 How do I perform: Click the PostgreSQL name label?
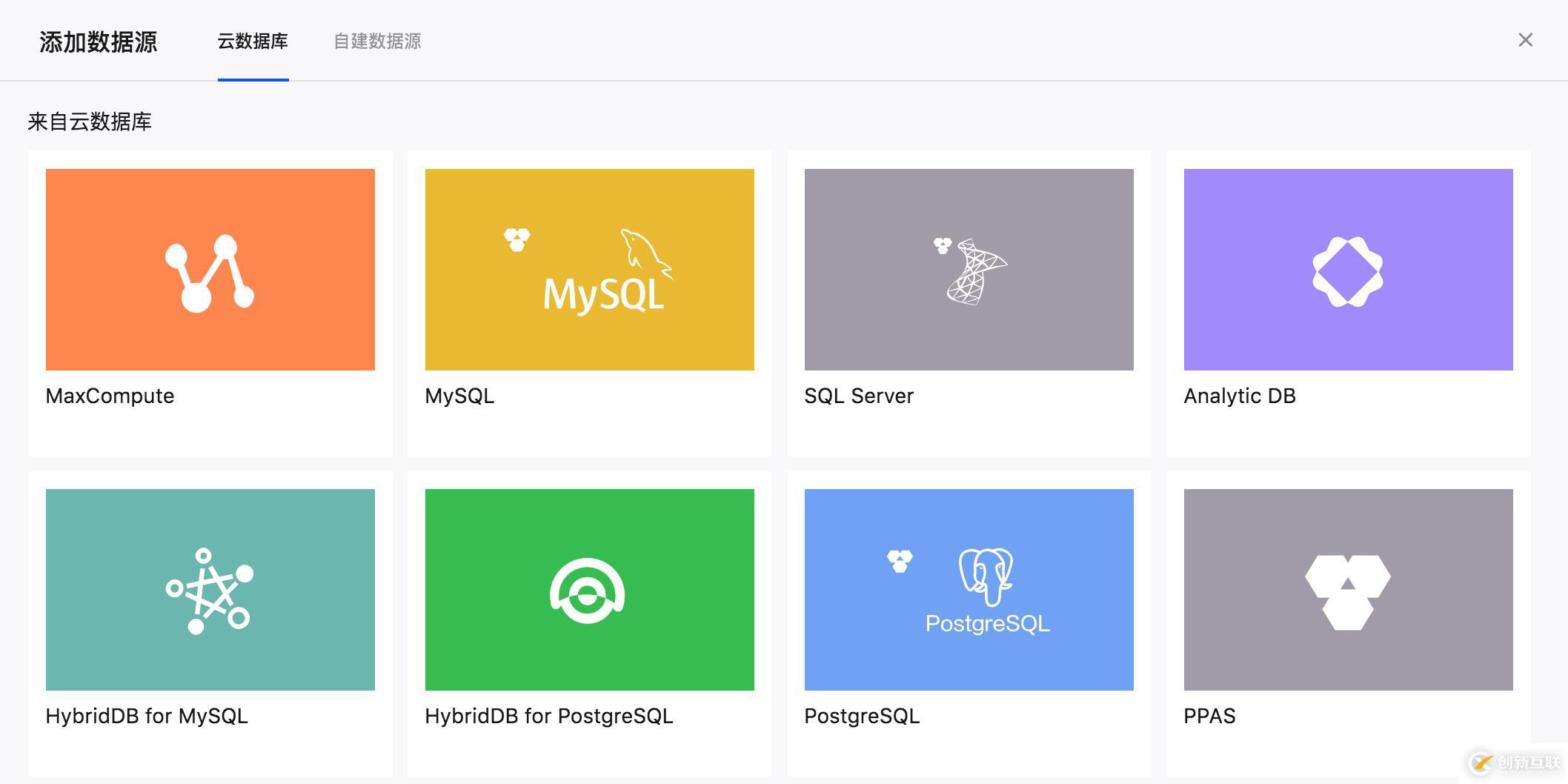862,716
